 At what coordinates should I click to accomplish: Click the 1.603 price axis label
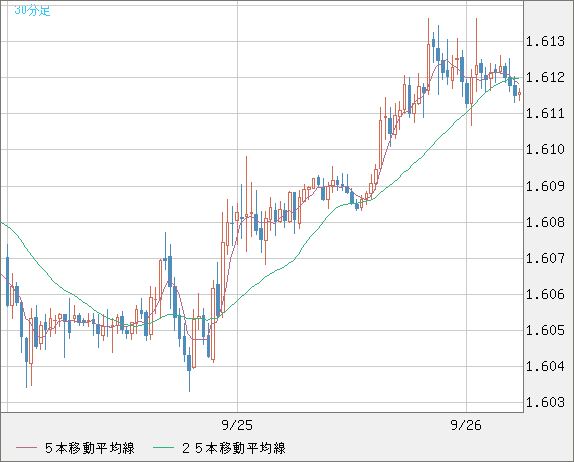(x=545, y=402)
